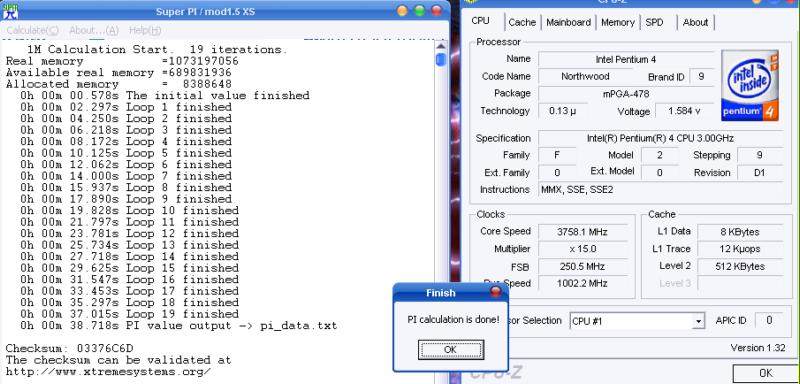The height and width of the screenshot is (384, 800).
Task: Click the Super PI scrollbar up arrow
Action: [x=441, y=45]
